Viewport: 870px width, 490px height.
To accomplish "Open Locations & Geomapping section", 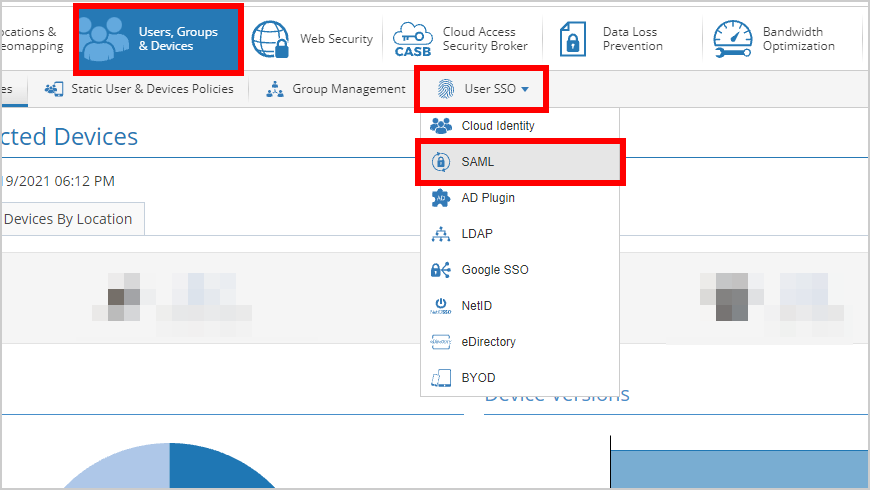I will point(32,39).
